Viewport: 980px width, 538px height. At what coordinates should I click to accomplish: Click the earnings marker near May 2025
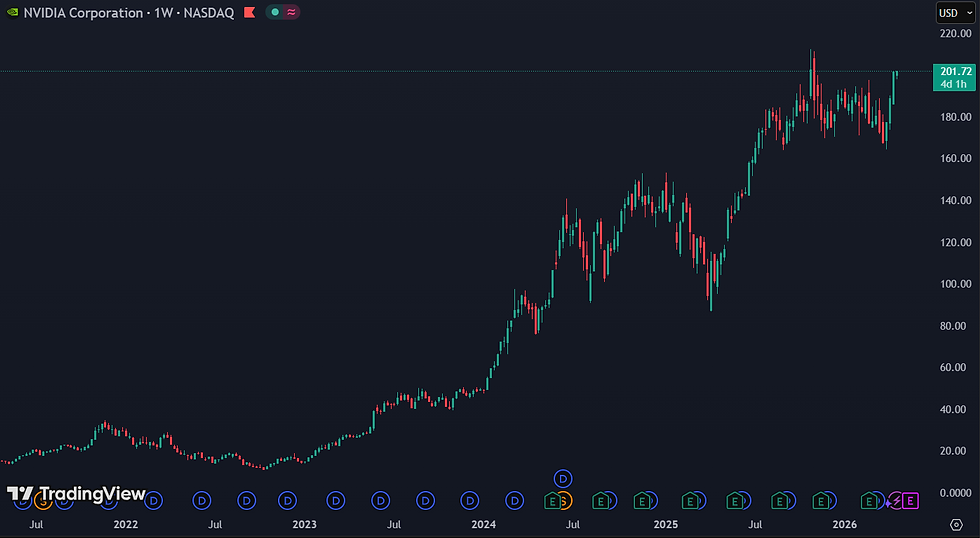click(734, 501)
